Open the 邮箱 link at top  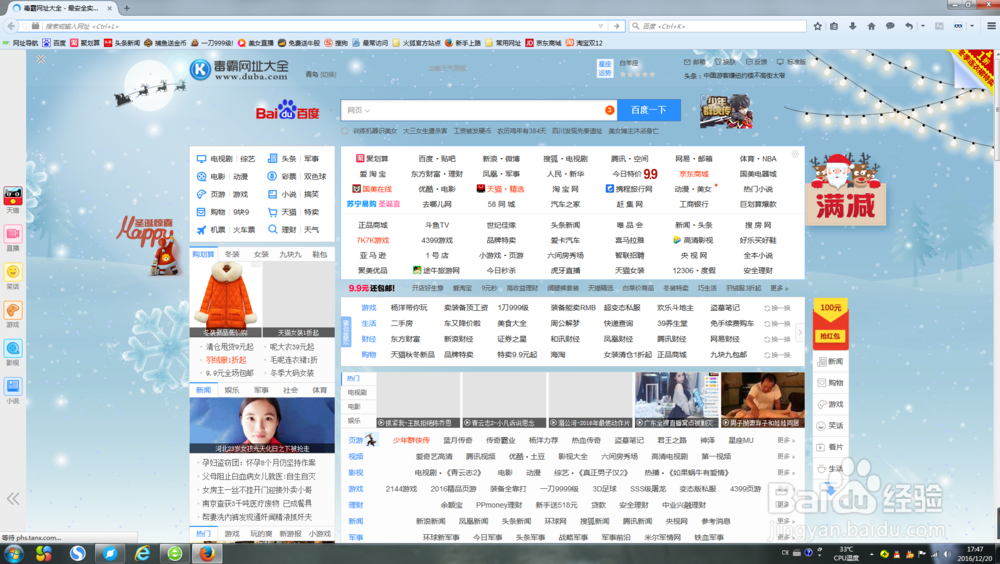695,62
